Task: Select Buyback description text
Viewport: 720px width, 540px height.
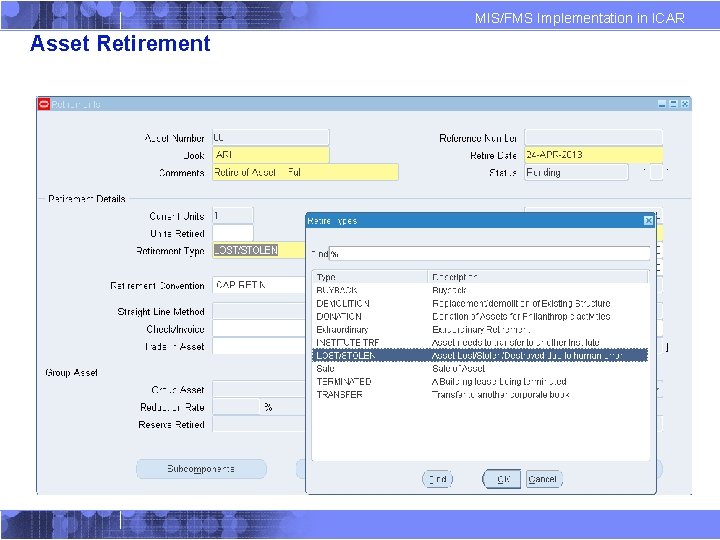Action: pos(450,290)
